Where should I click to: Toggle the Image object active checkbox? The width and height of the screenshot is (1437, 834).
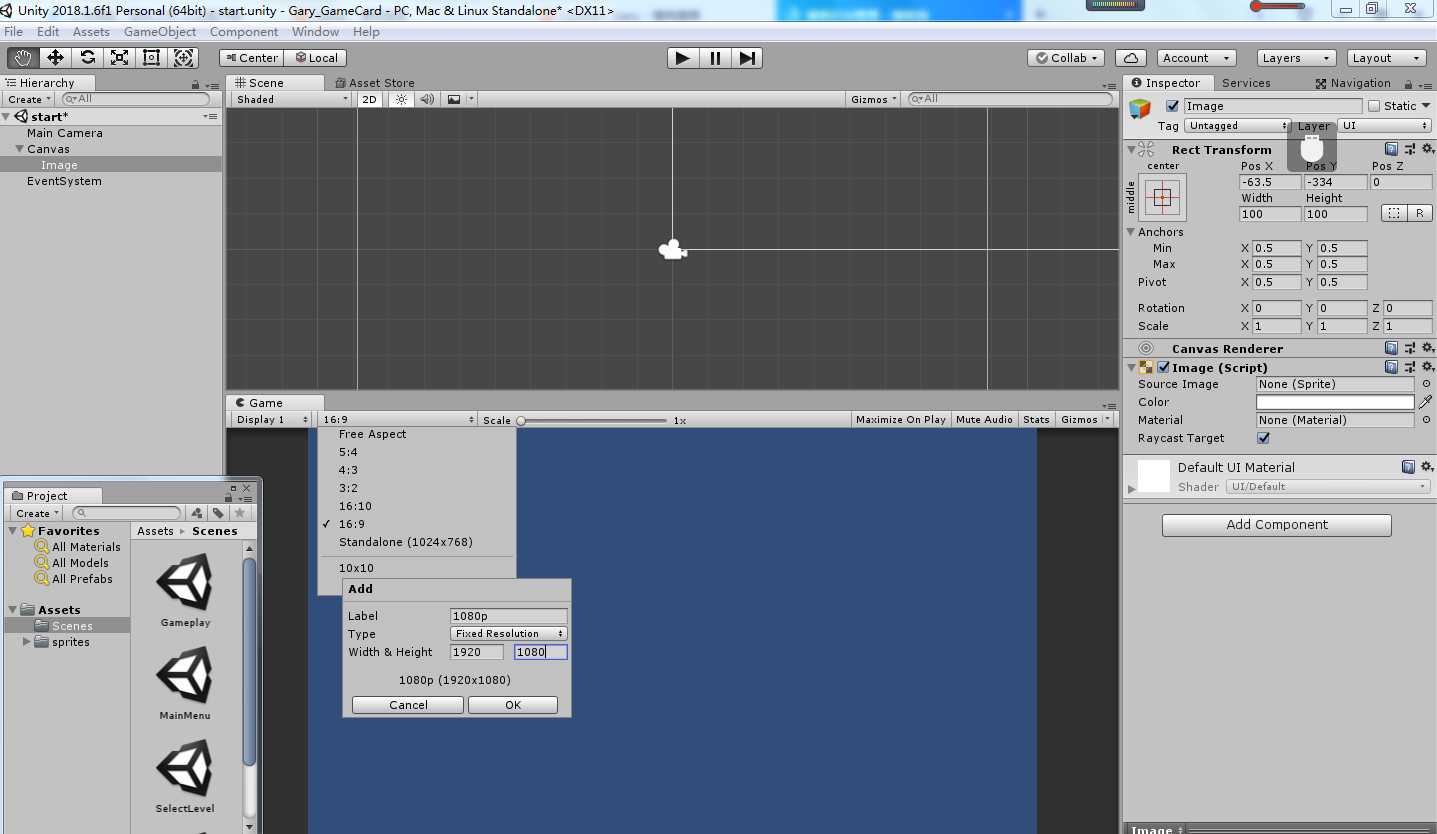(x=1172, y=106)
